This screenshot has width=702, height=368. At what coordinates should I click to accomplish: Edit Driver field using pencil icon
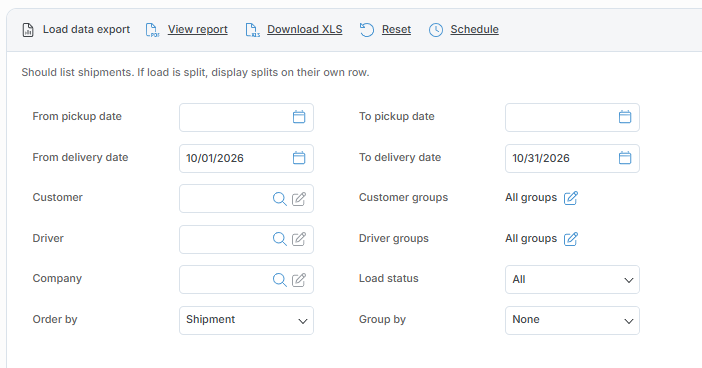[x=299, y=239]
